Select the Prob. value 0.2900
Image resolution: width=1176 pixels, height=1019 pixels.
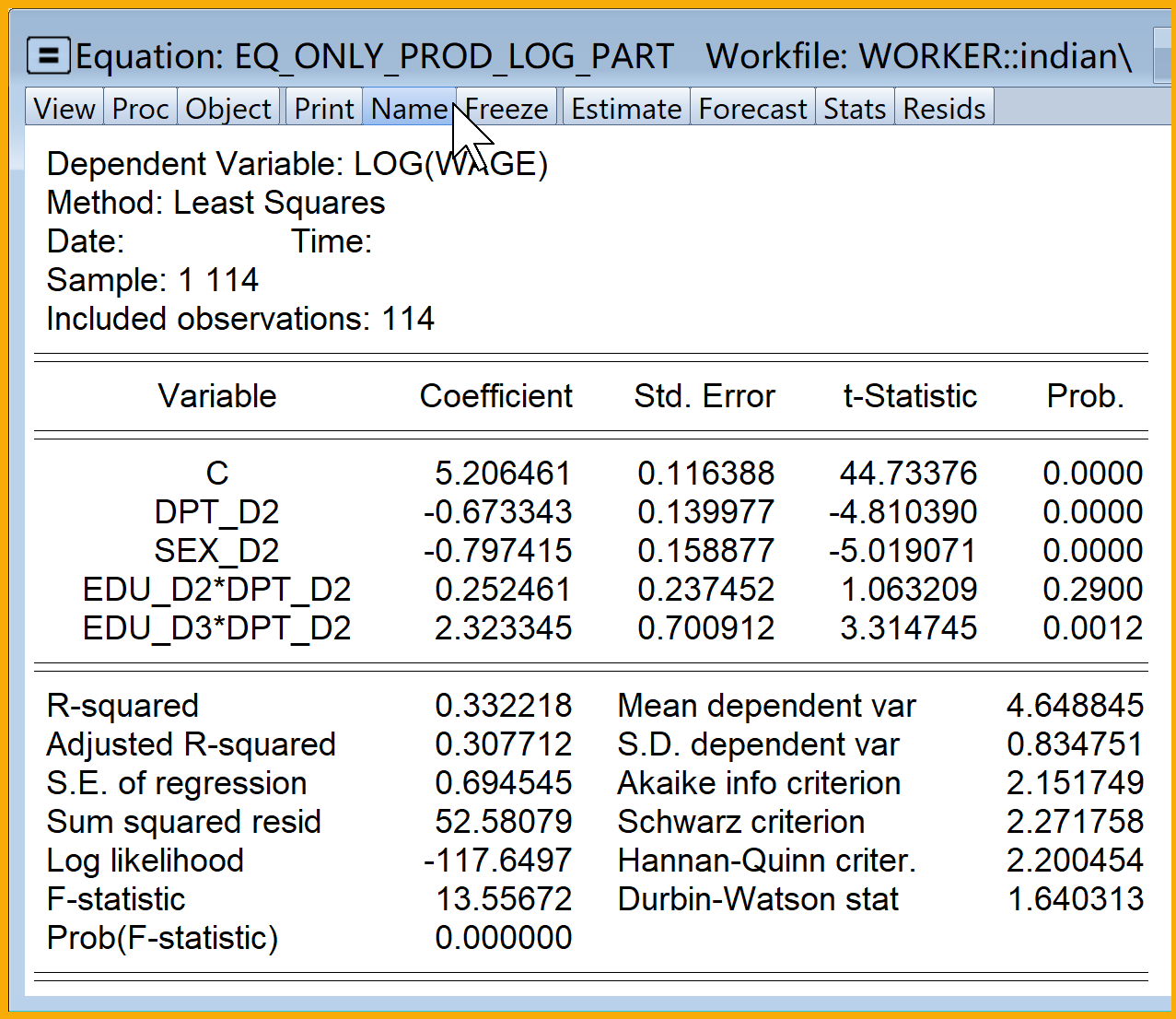point(1092,590)
